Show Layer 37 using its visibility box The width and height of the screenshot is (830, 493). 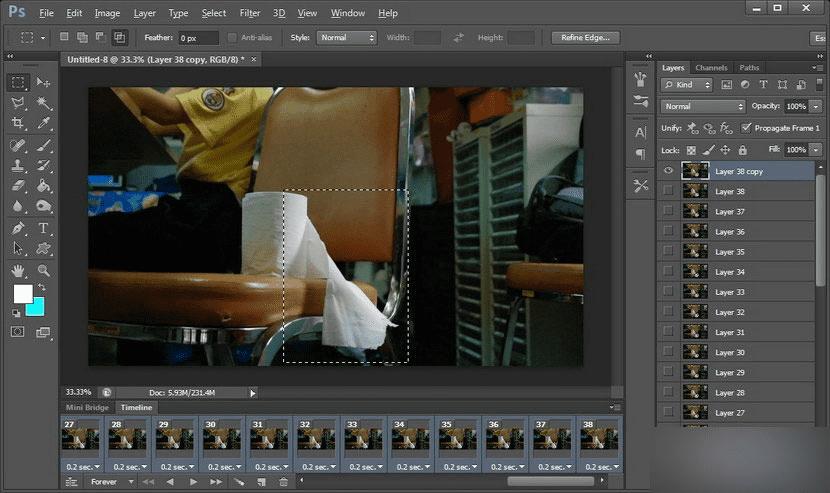(667, 212)
